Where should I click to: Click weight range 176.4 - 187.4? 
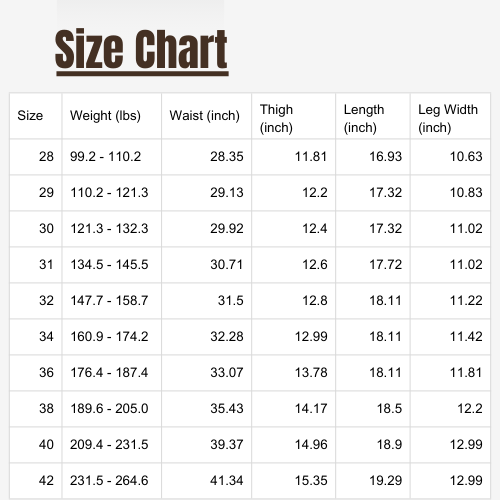click(x=109, y=372)
